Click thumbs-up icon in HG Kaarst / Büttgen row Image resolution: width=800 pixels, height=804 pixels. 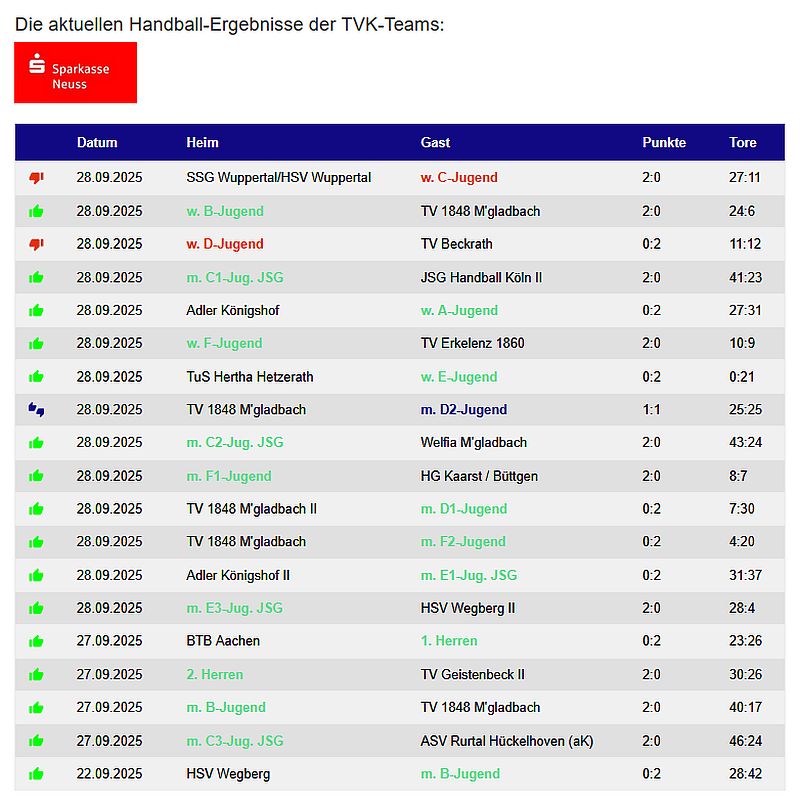pos(37,476)
